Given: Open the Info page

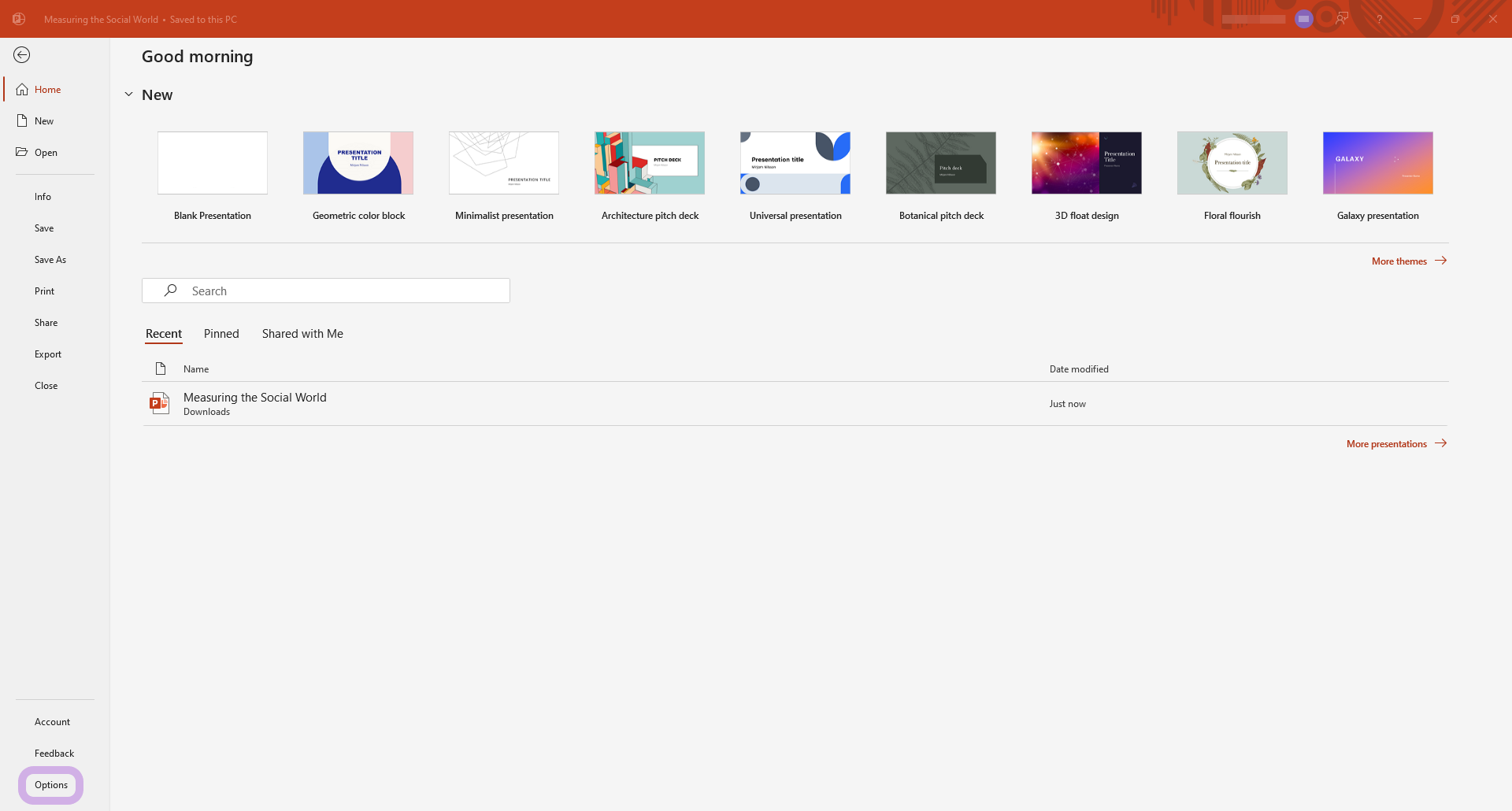Looking at the screenshot, I should pos(55,197).
